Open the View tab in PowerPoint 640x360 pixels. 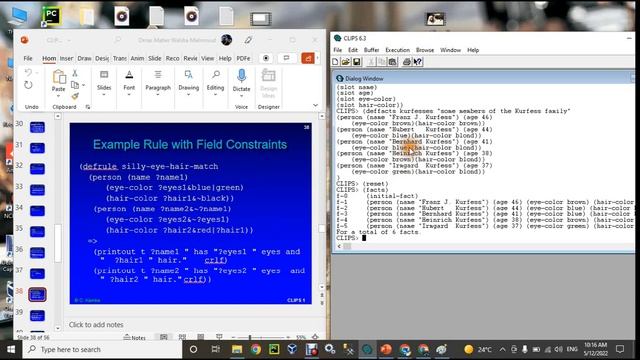click(207, 58)
